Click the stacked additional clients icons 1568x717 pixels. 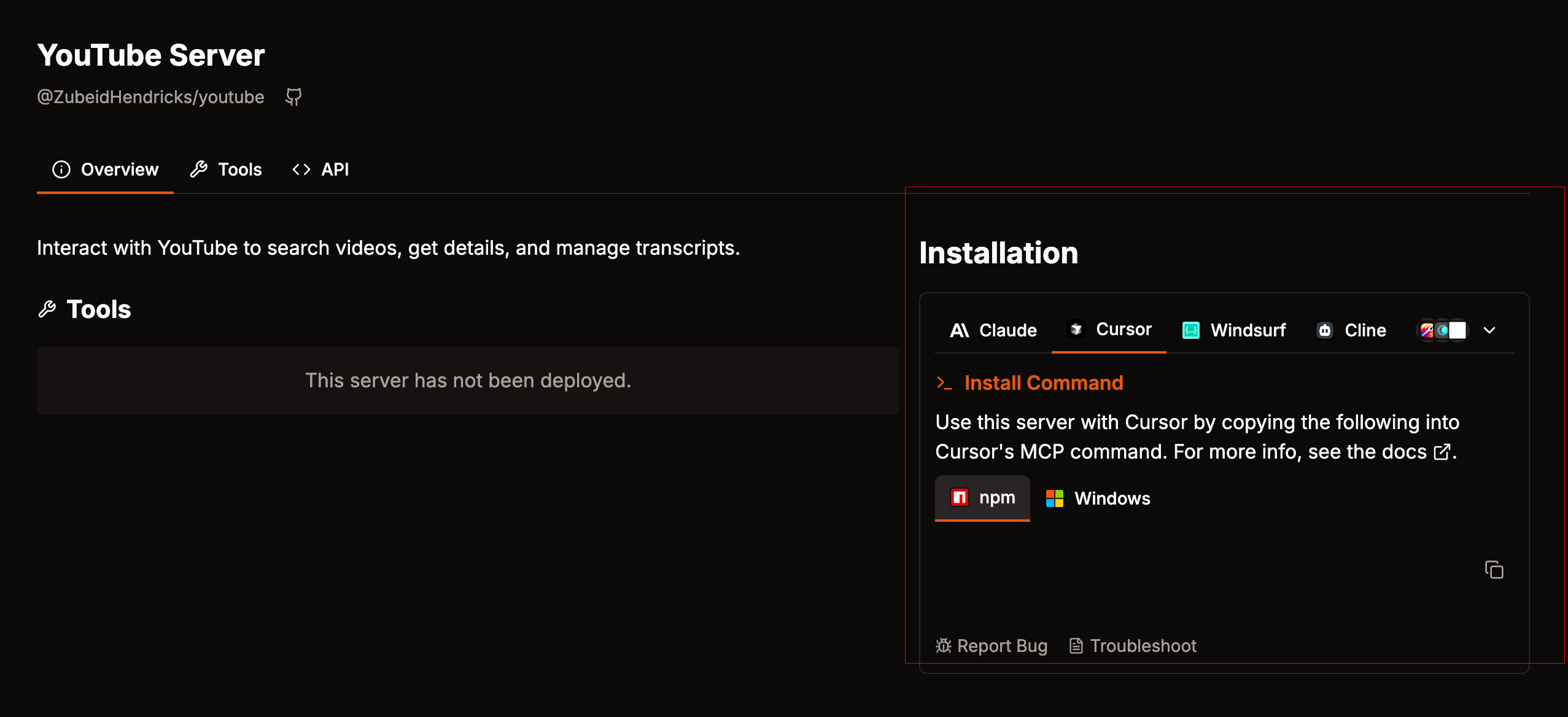[1442, 330]
